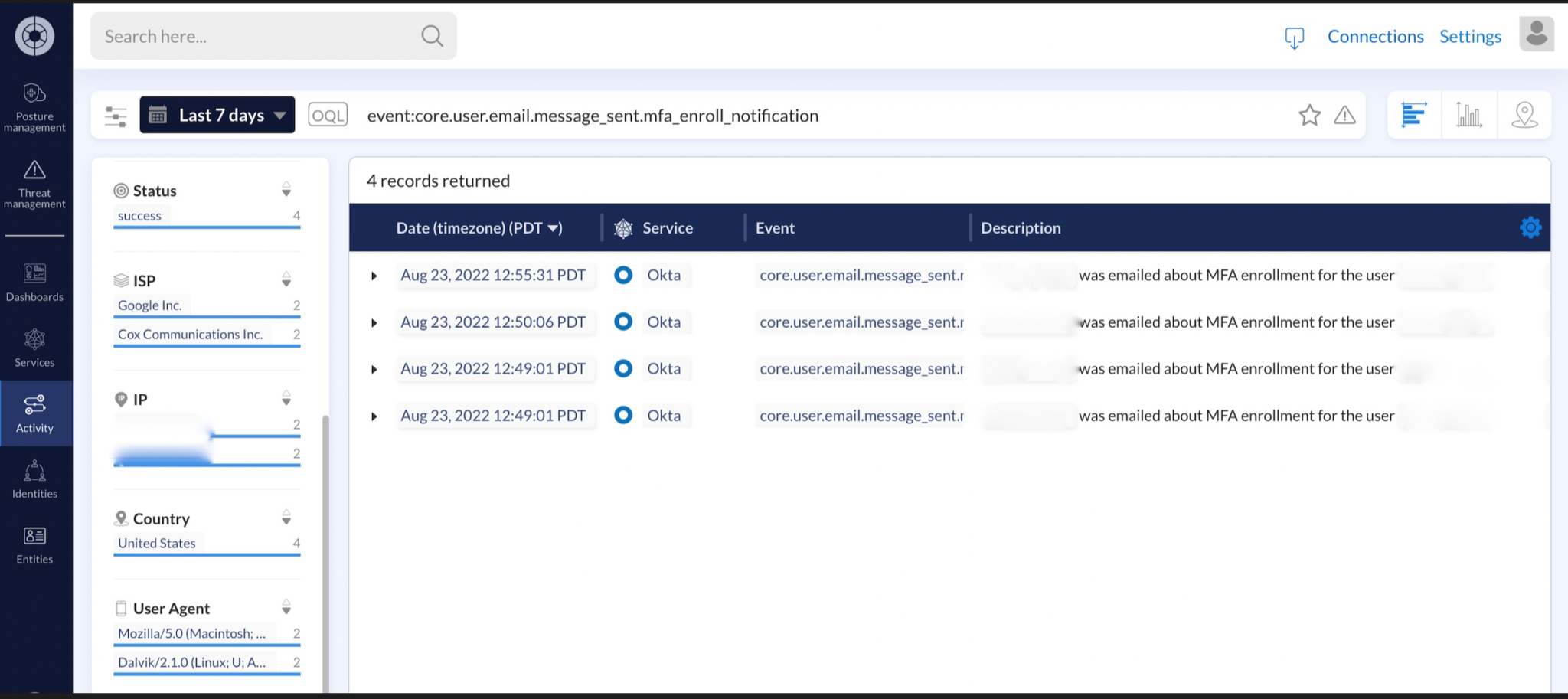Sort the Country facet using its arrows

[286, 518]
